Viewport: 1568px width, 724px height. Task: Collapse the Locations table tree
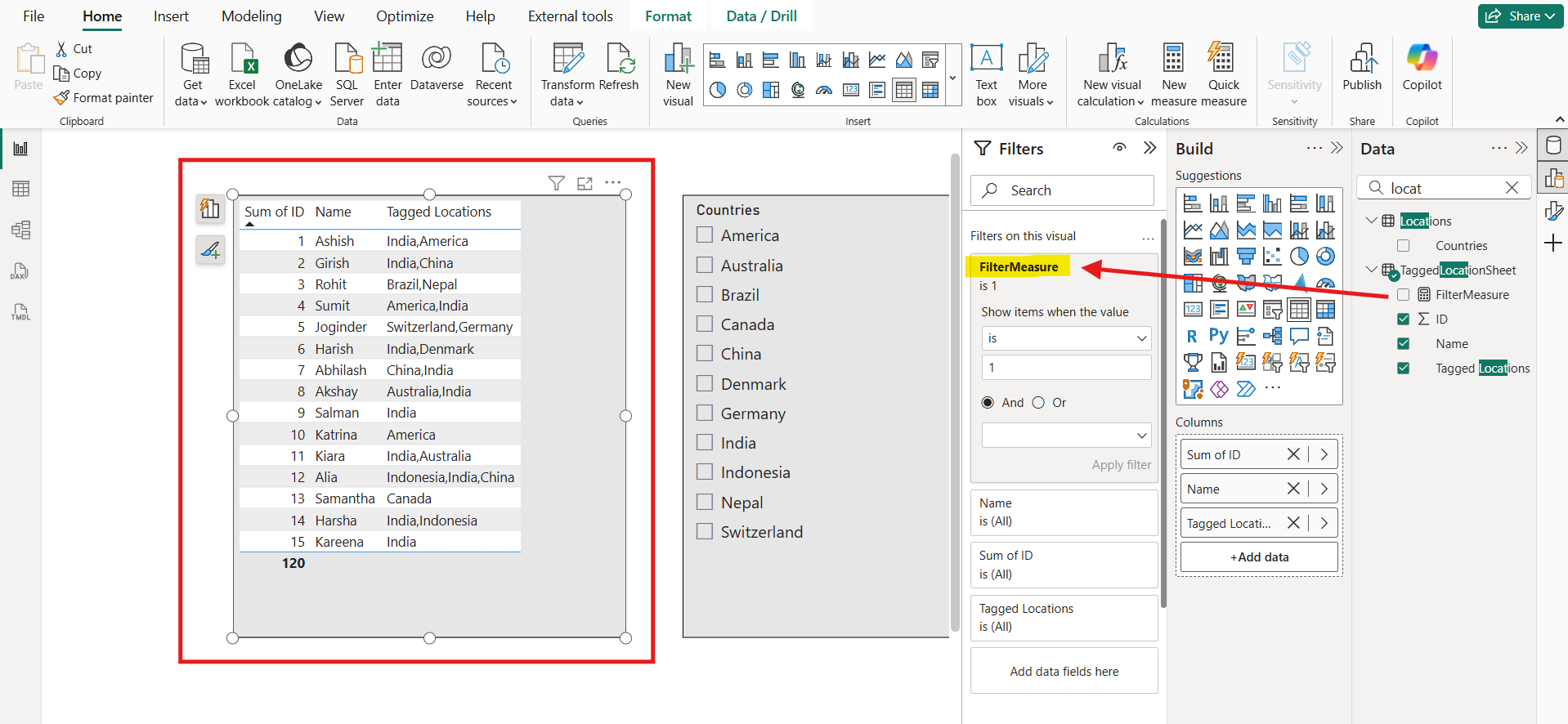(1371, 221)
